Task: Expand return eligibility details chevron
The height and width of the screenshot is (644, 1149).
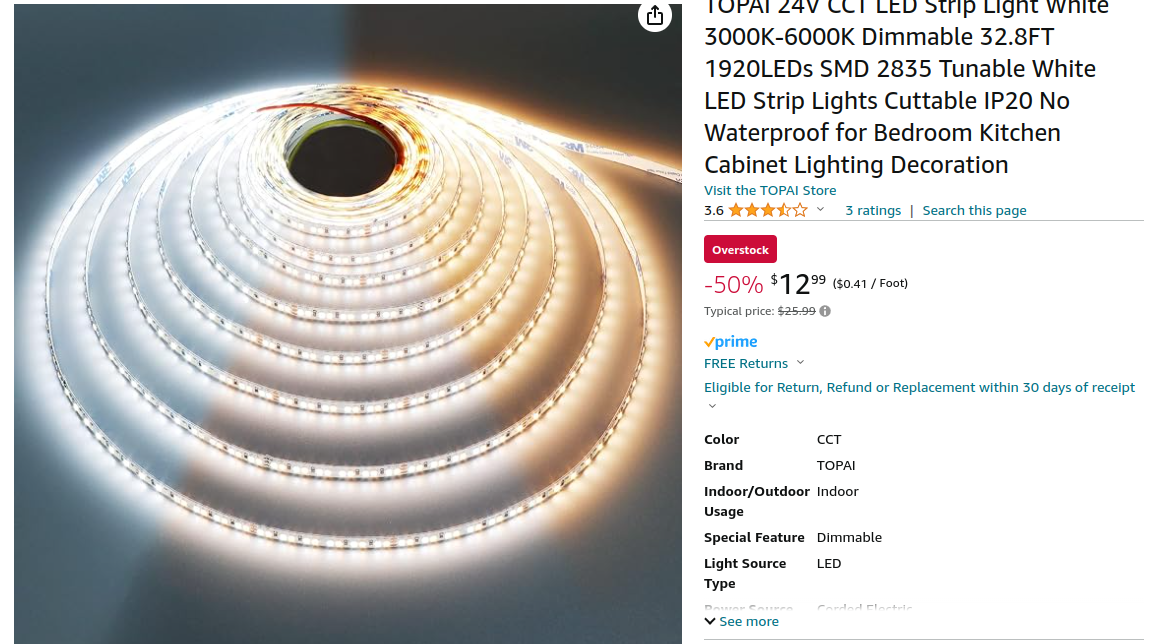Action: click(x=712, y=406)
